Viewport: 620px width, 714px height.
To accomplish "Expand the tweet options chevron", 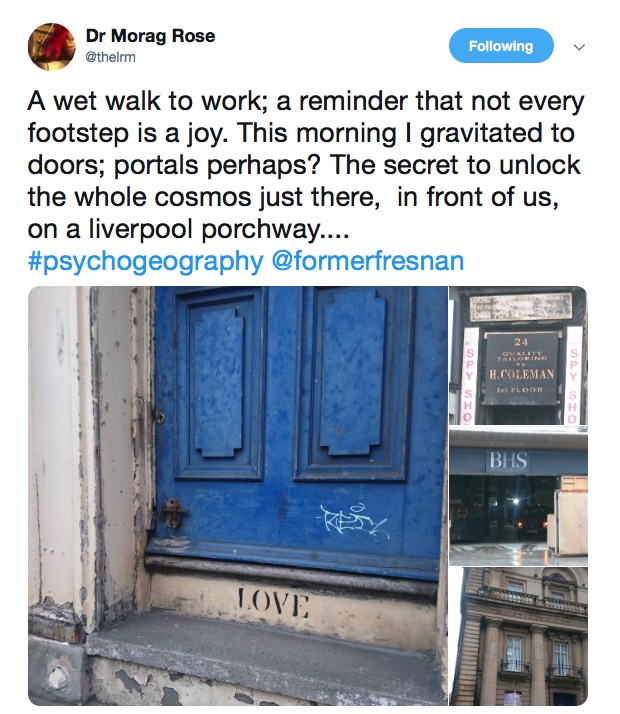I will click(x=579, y=47).
